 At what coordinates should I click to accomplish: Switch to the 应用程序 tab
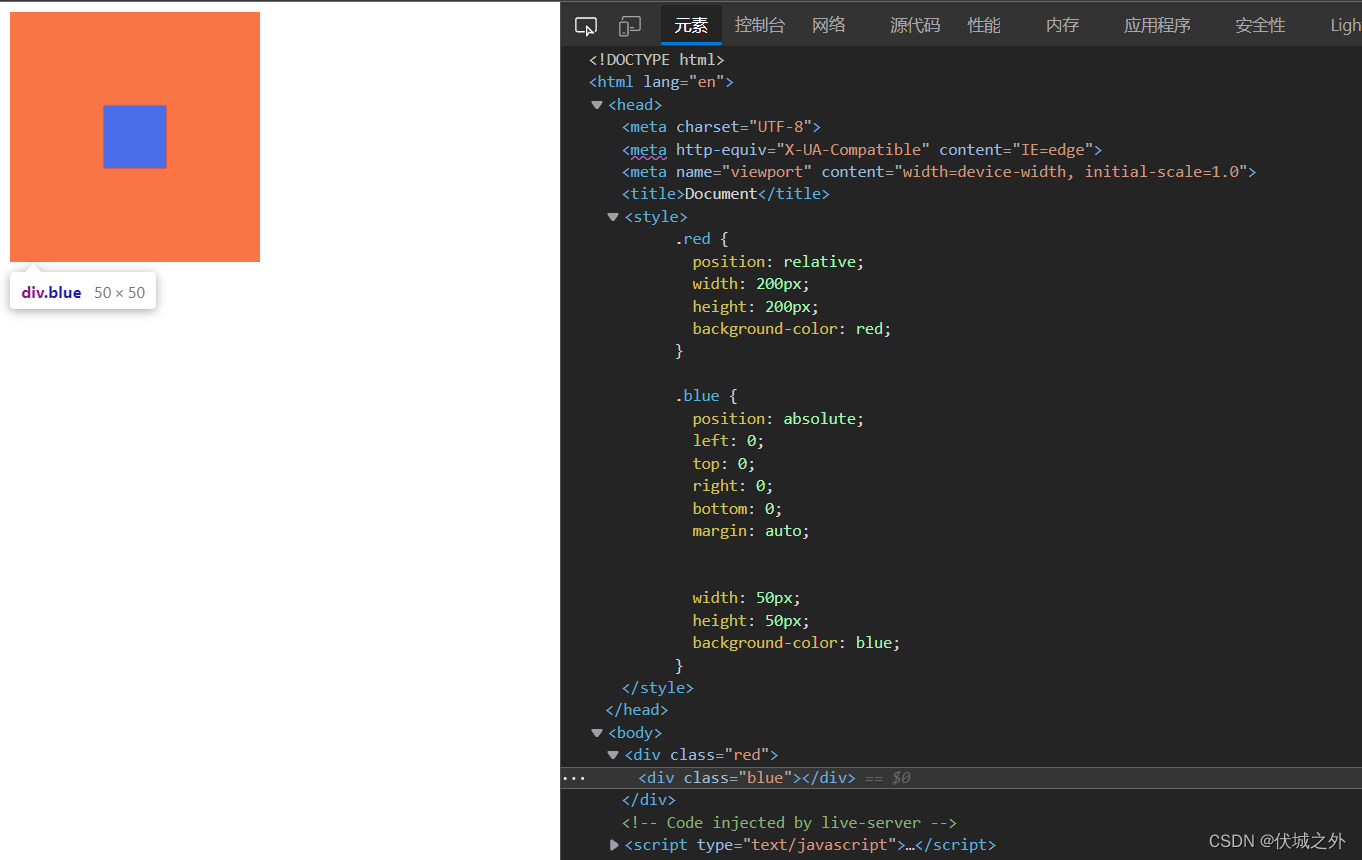click(1157, 25)
